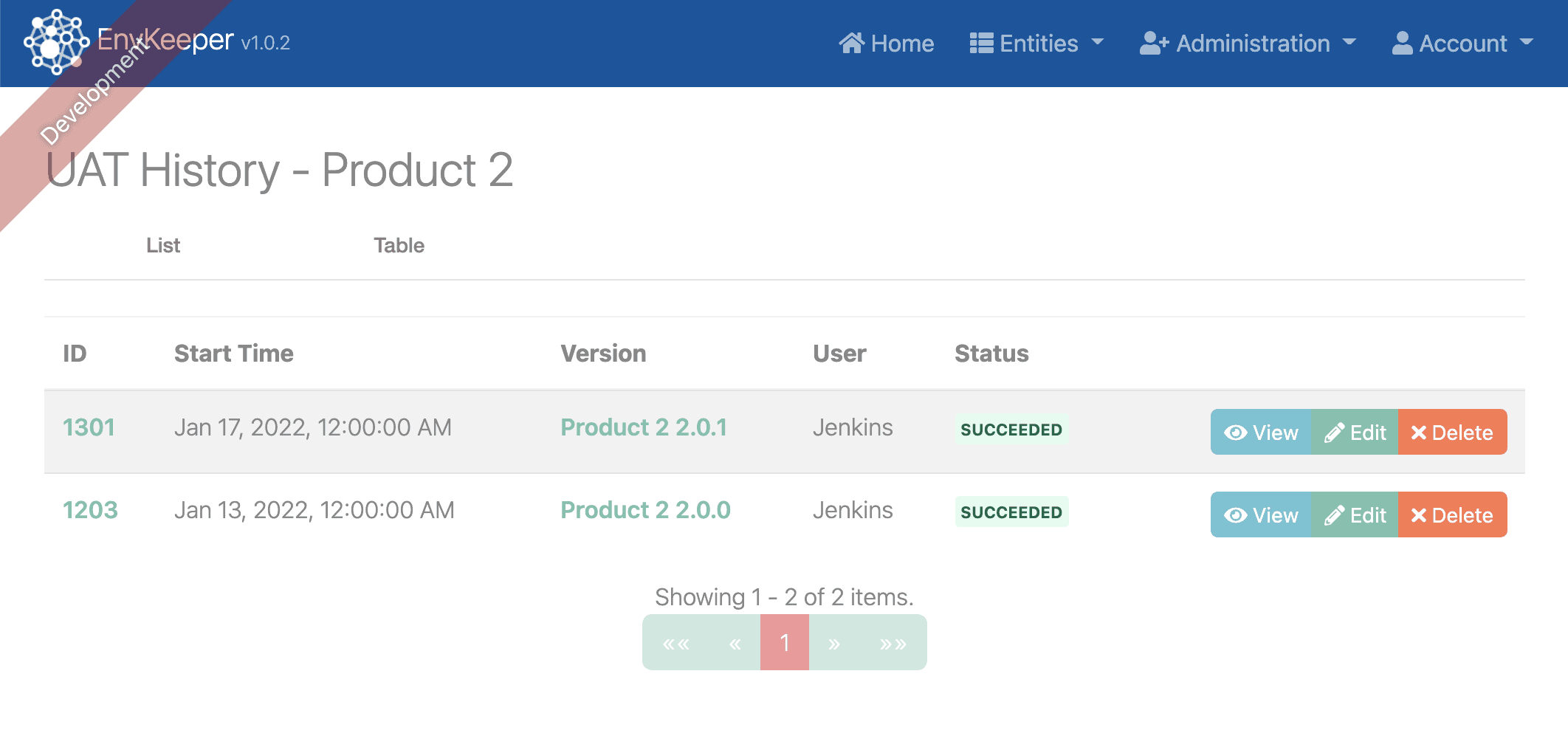Open the Account dropdown caret
This screenshot has width=1568, height=747.
click(x=1527, y=43)
